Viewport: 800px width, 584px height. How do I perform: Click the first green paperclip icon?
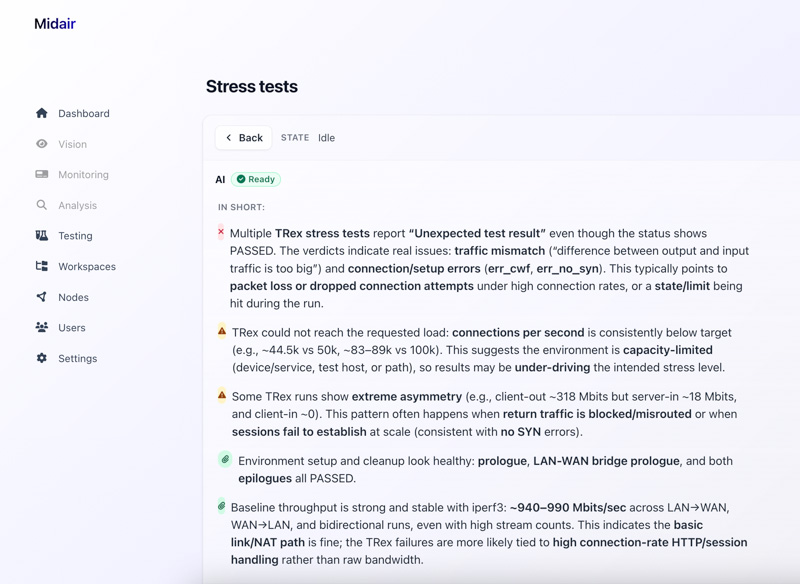pos(225,460)
